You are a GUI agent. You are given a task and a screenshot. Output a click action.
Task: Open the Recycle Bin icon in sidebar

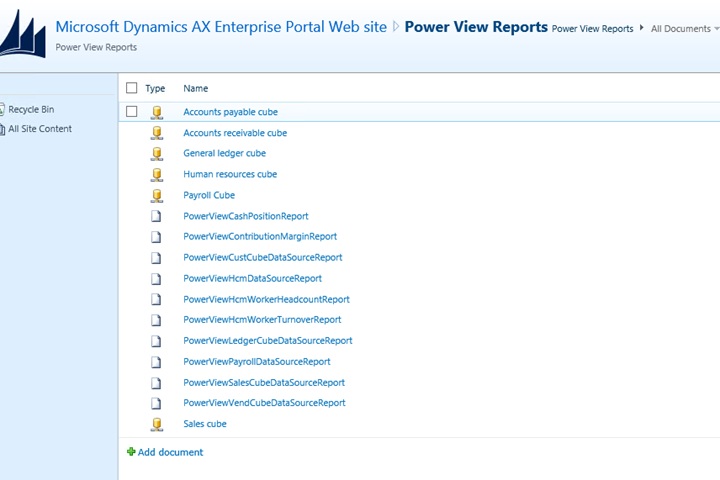(x=2, y=110)
